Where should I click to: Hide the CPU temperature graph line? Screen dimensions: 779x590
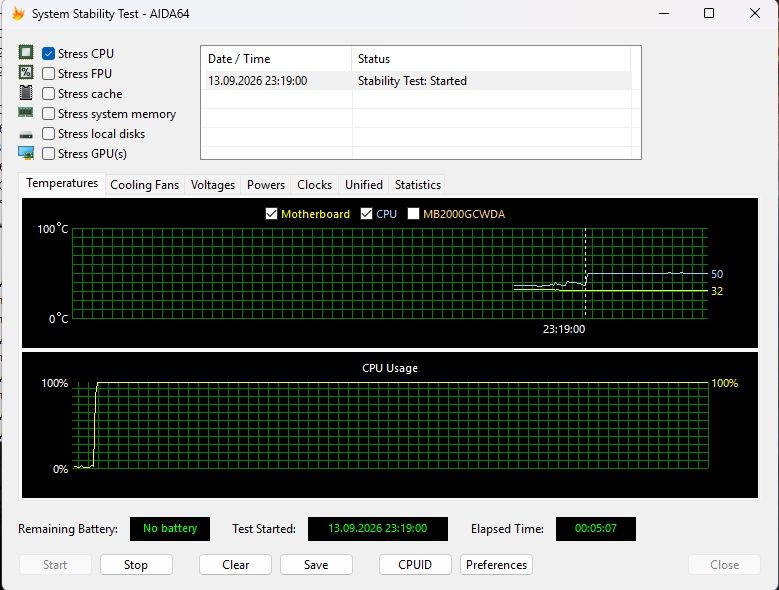tap(366, 214)
